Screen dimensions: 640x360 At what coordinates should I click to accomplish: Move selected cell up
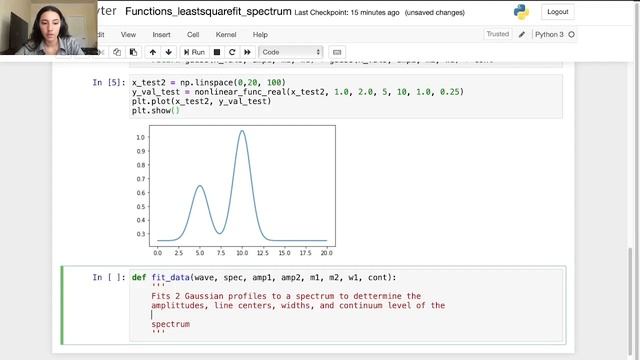153,52
